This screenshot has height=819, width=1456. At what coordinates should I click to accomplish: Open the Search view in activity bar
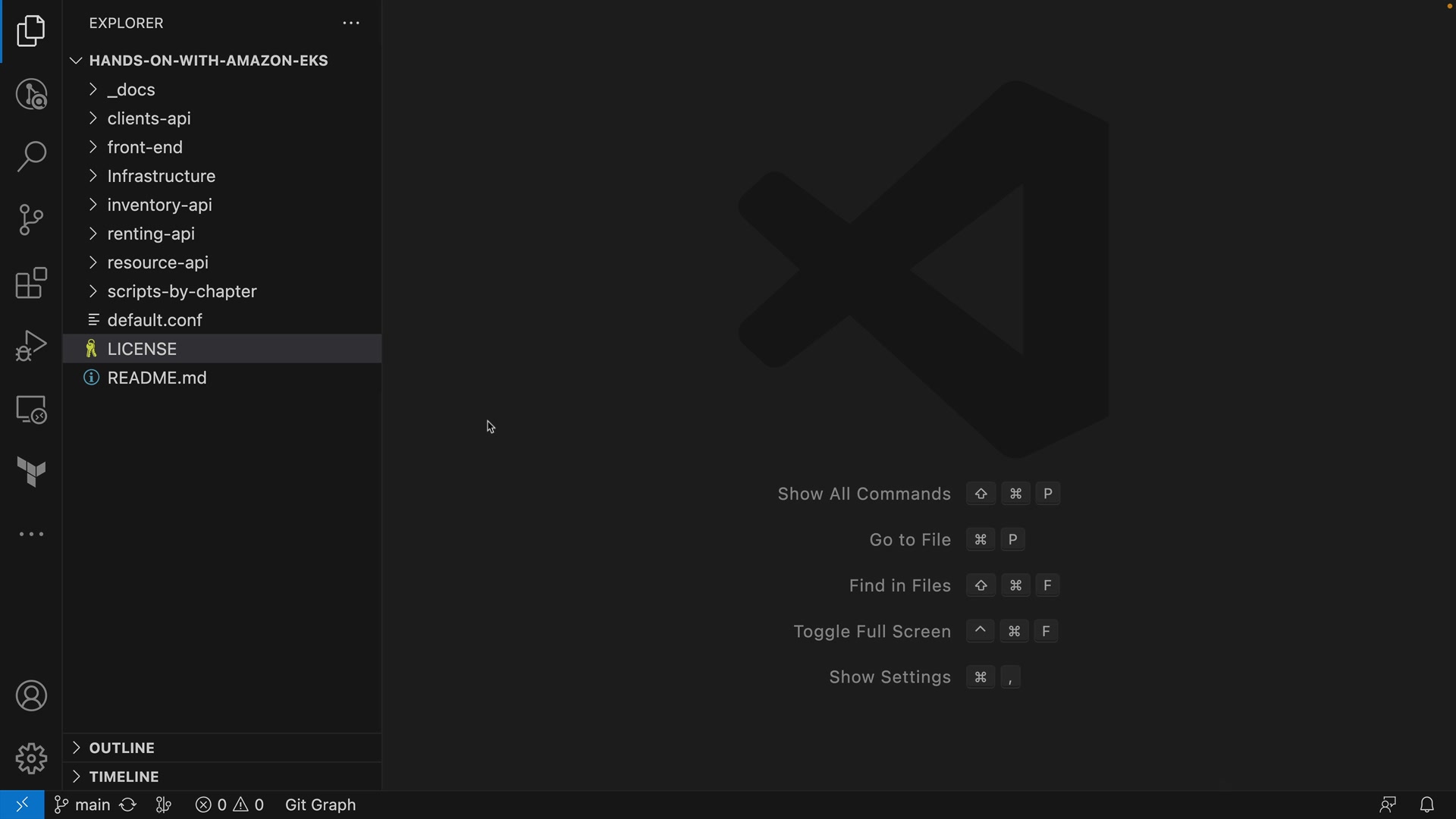[31, 157]
